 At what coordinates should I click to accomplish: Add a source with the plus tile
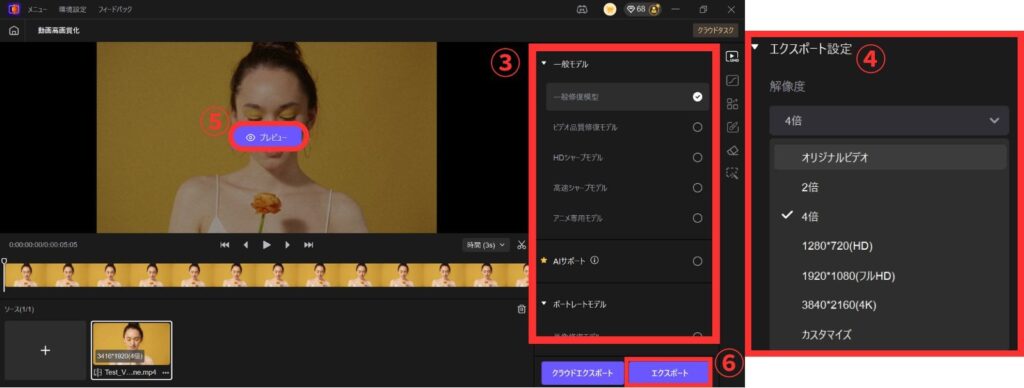(45, 350)
